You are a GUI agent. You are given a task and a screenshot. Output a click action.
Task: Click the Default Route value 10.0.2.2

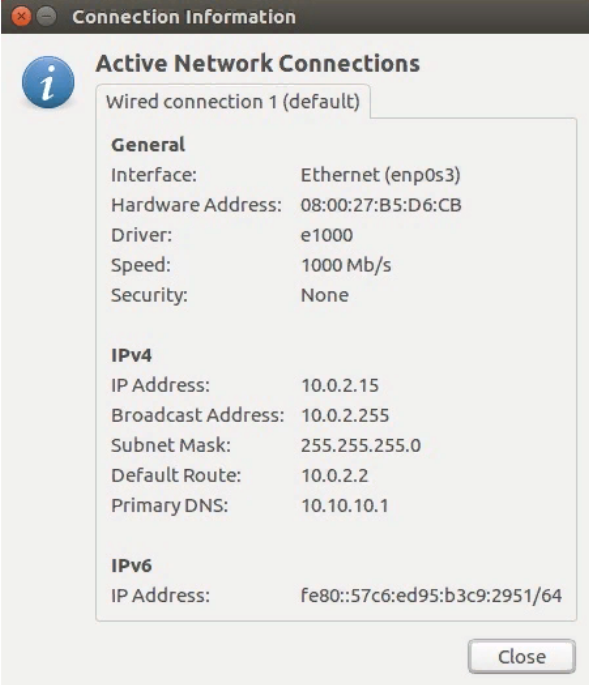[x=335, y=475]
